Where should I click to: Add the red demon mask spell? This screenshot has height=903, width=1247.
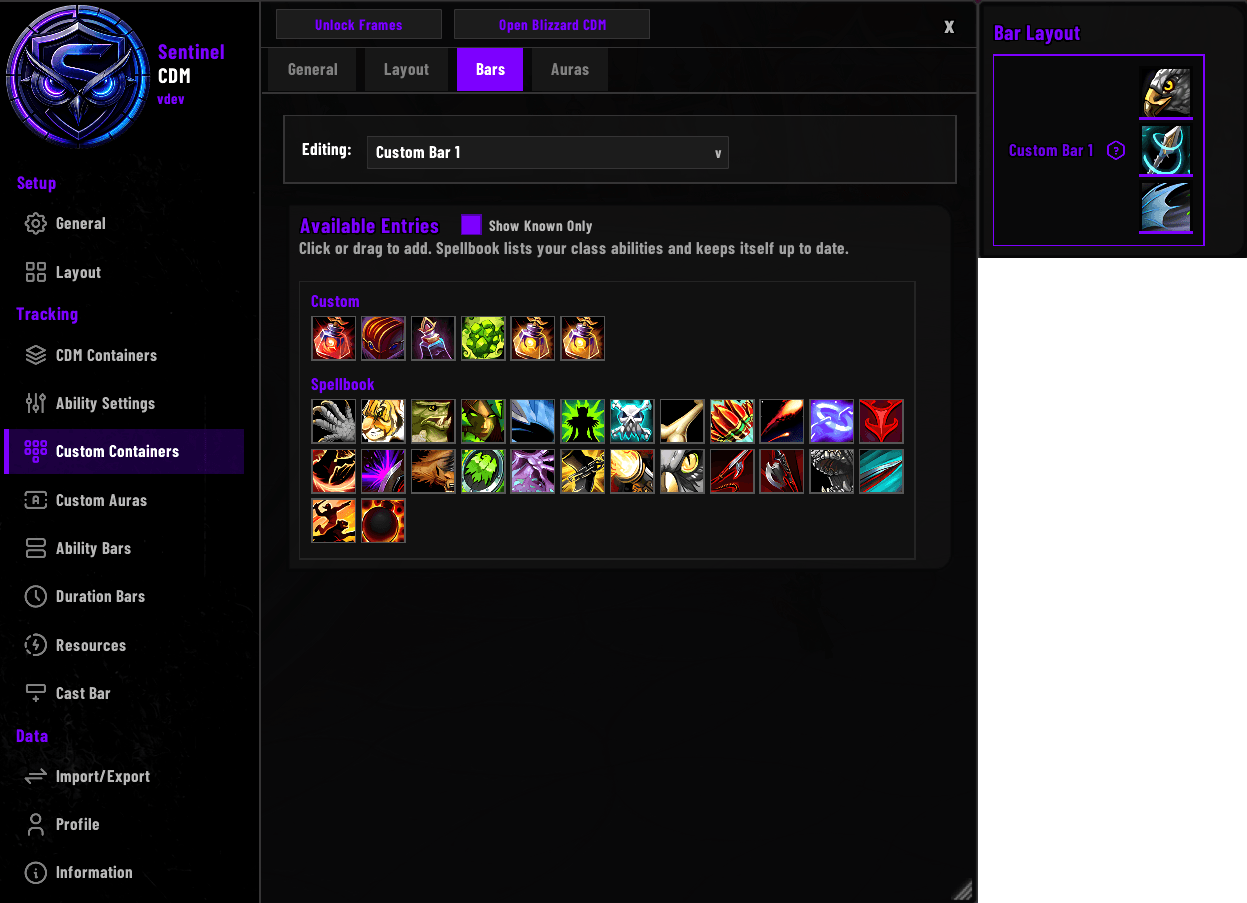883,421
